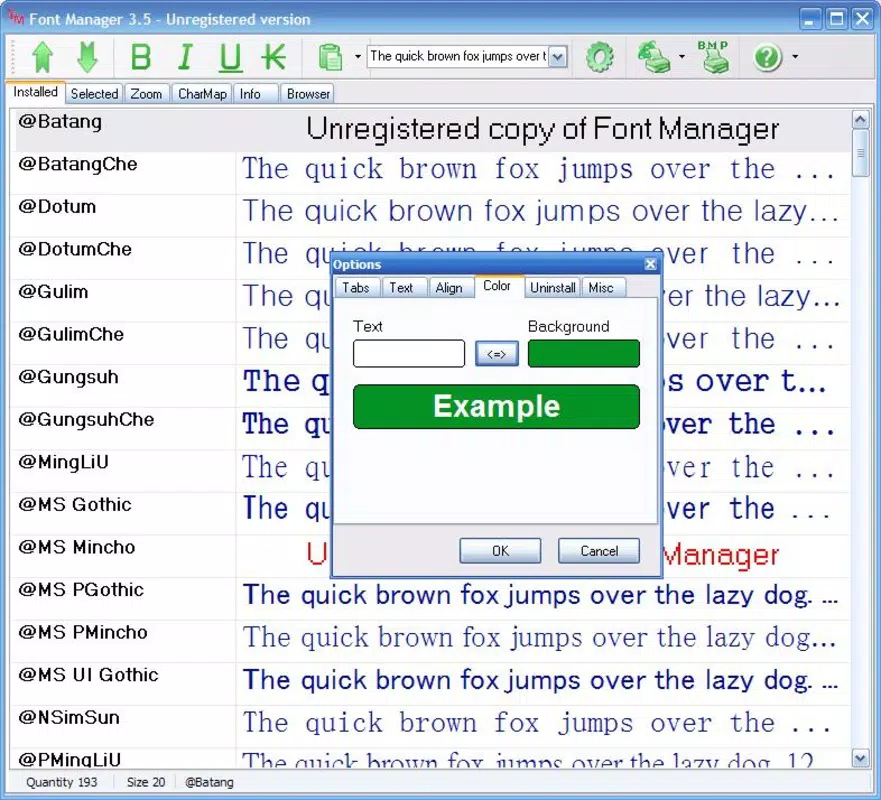The height and width of the screenshot is (800, 881).
Task: Click the vertical scrollbar thumb
Action: coord(860,153)
